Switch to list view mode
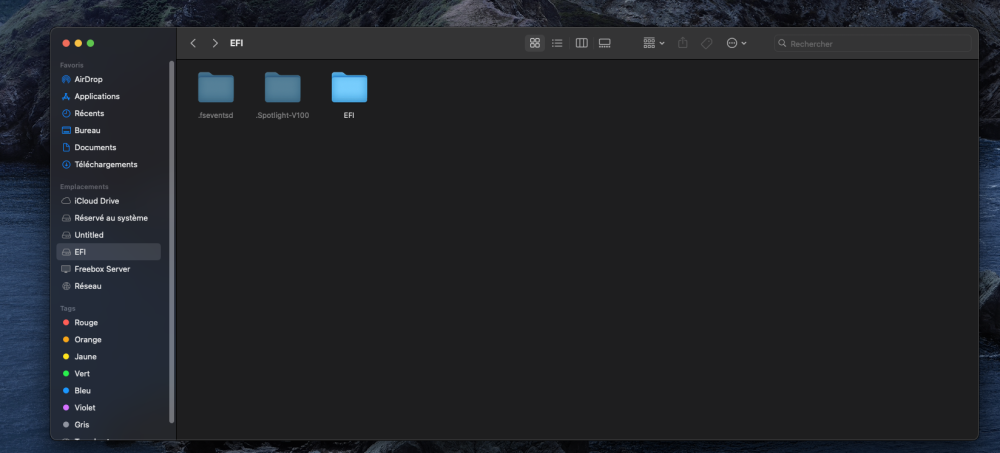The height and width of the screenshot is (453, 1000). (557, 43)
